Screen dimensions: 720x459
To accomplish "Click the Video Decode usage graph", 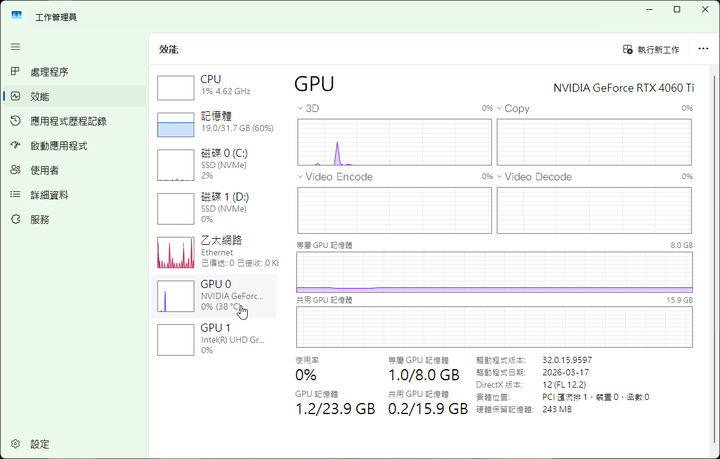I will tap(594, 210).
